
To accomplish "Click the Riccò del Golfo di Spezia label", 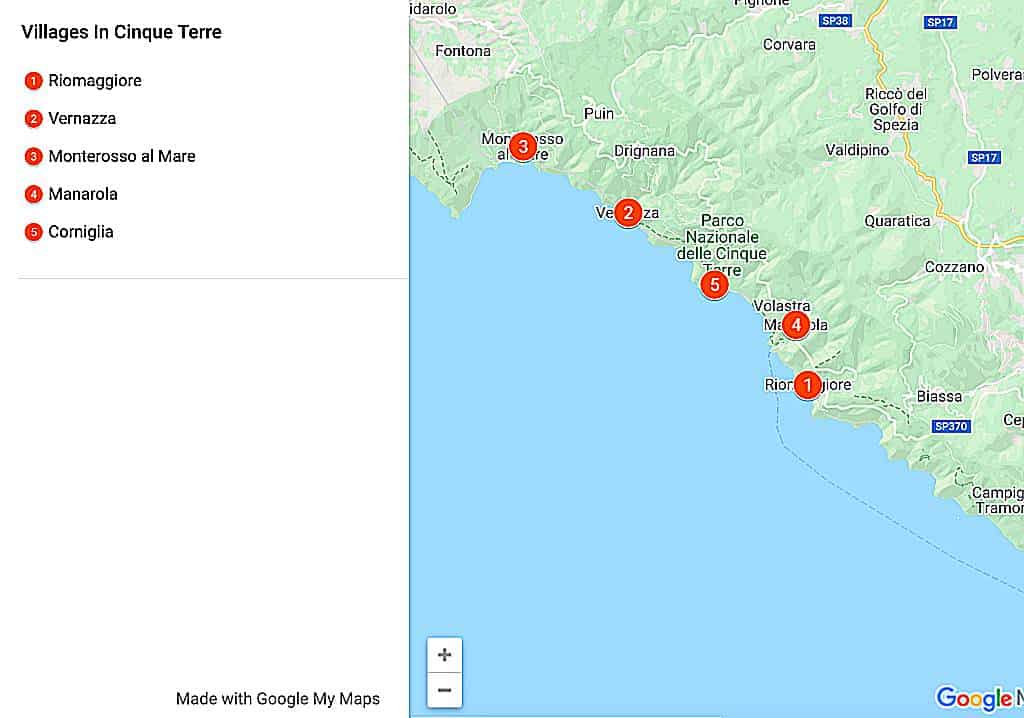I will coord(896,109).
